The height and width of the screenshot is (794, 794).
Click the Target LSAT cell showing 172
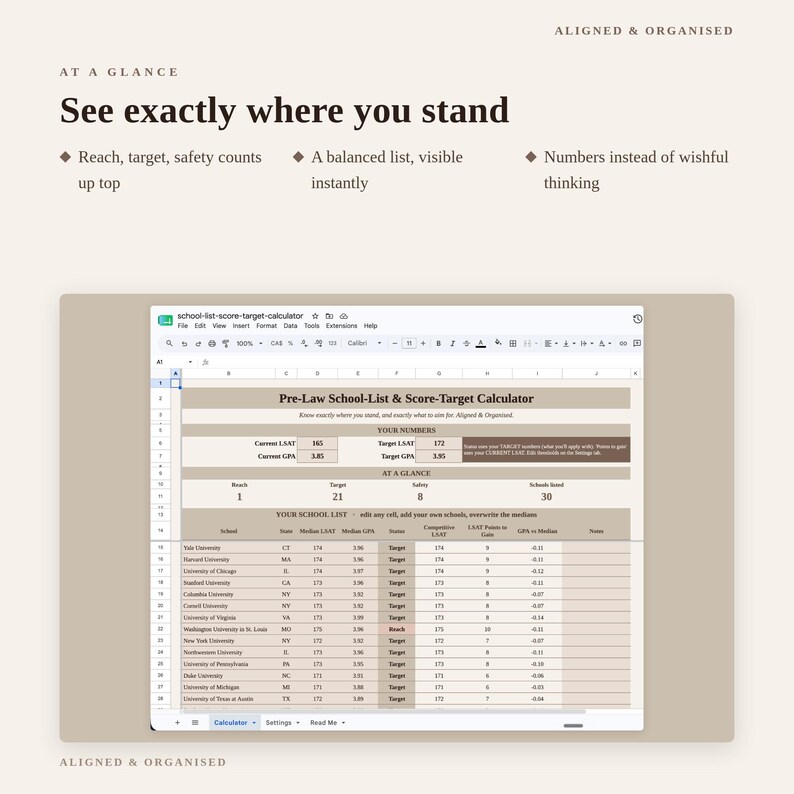[x=439, y=443]
